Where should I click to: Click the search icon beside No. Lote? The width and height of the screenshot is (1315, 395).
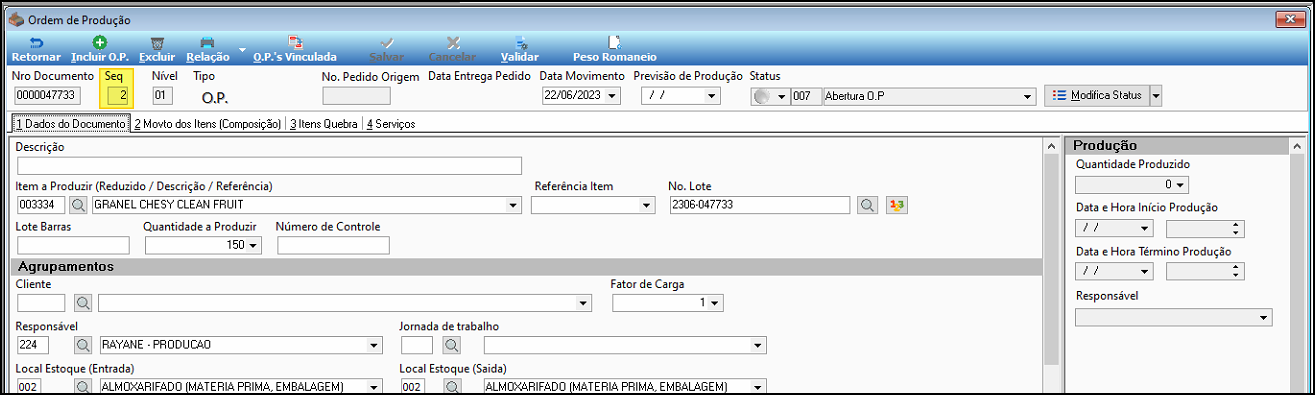(868, 205)
